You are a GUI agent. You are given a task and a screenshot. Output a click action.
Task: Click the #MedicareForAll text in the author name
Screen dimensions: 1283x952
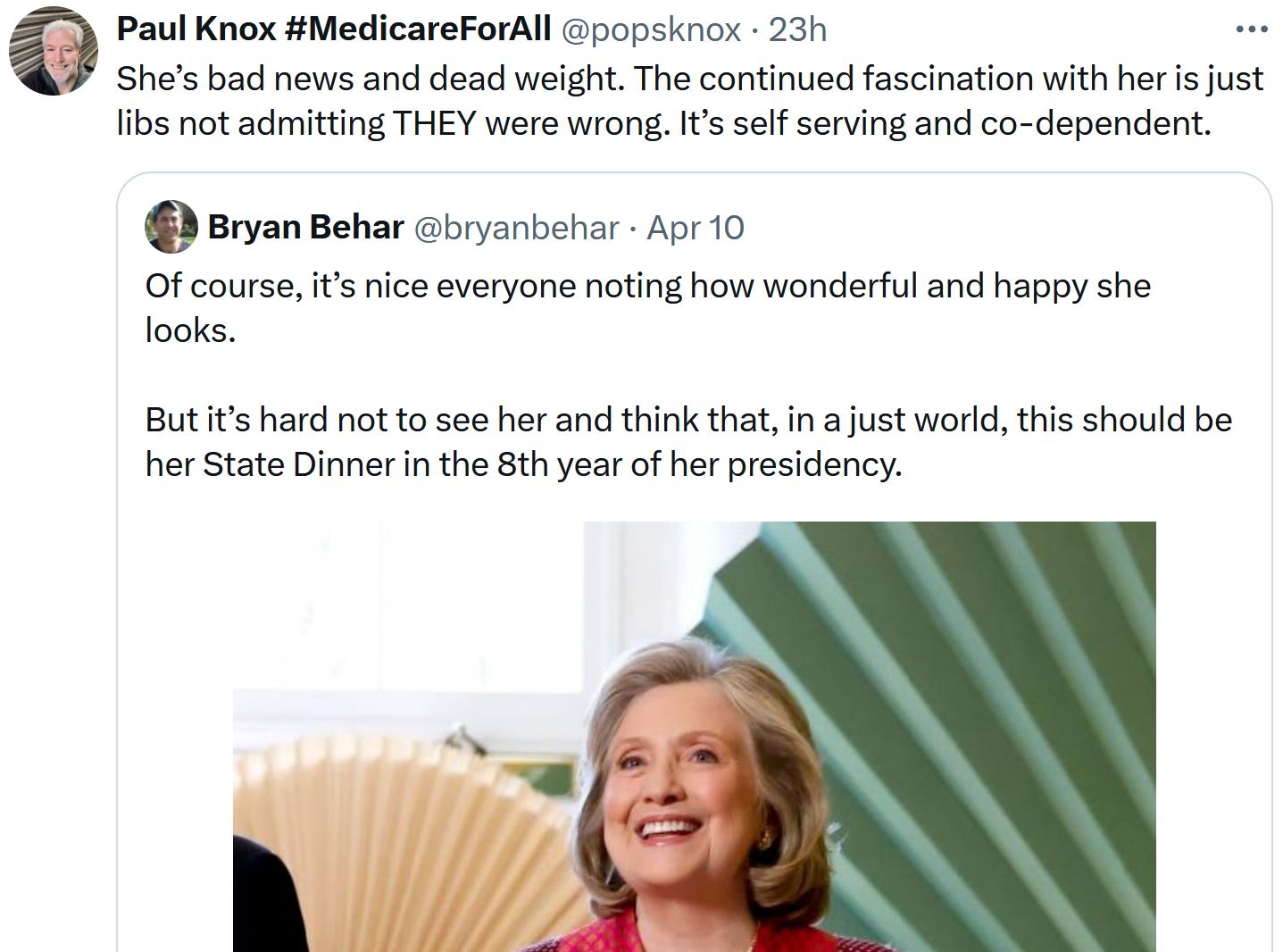417,29
